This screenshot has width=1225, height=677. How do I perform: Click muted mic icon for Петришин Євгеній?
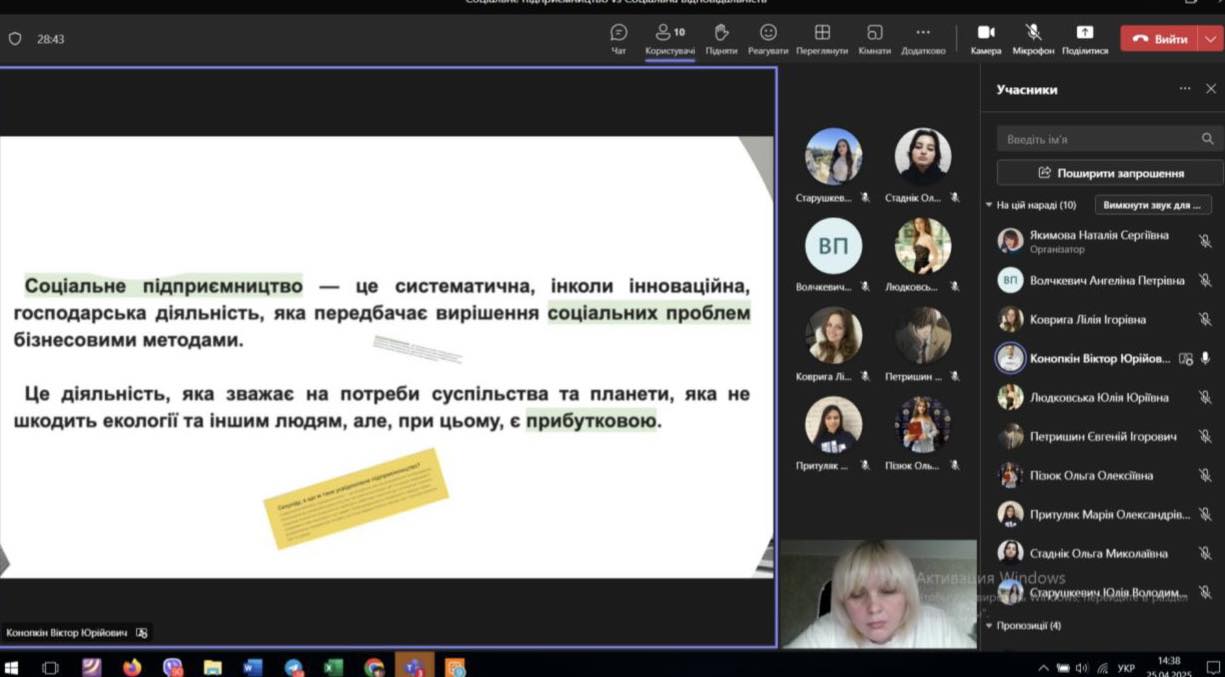(x=1205, y=436)
